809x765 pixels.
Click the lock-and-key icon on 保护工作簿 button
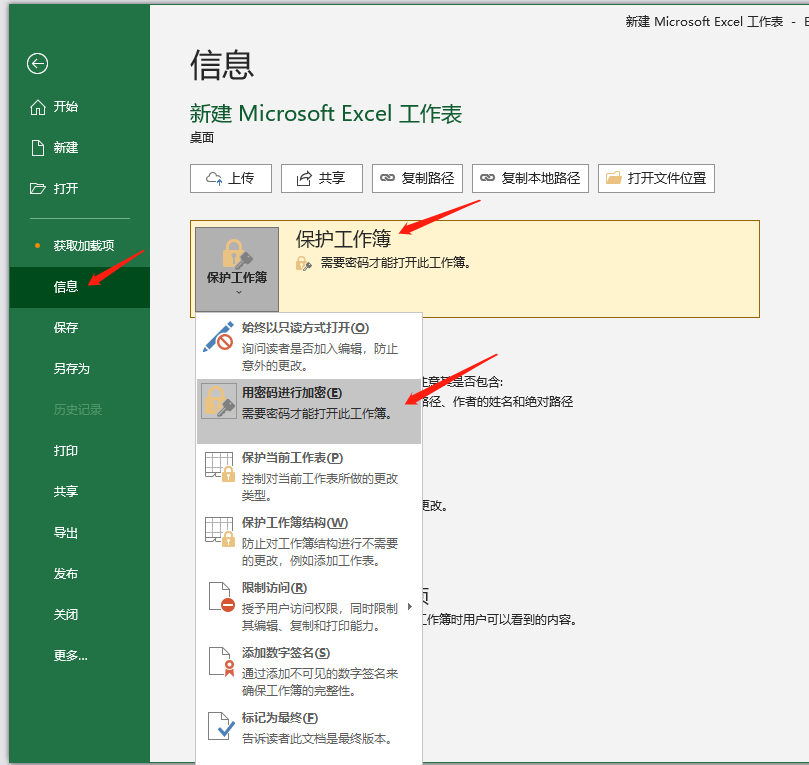tap(236, 253)
